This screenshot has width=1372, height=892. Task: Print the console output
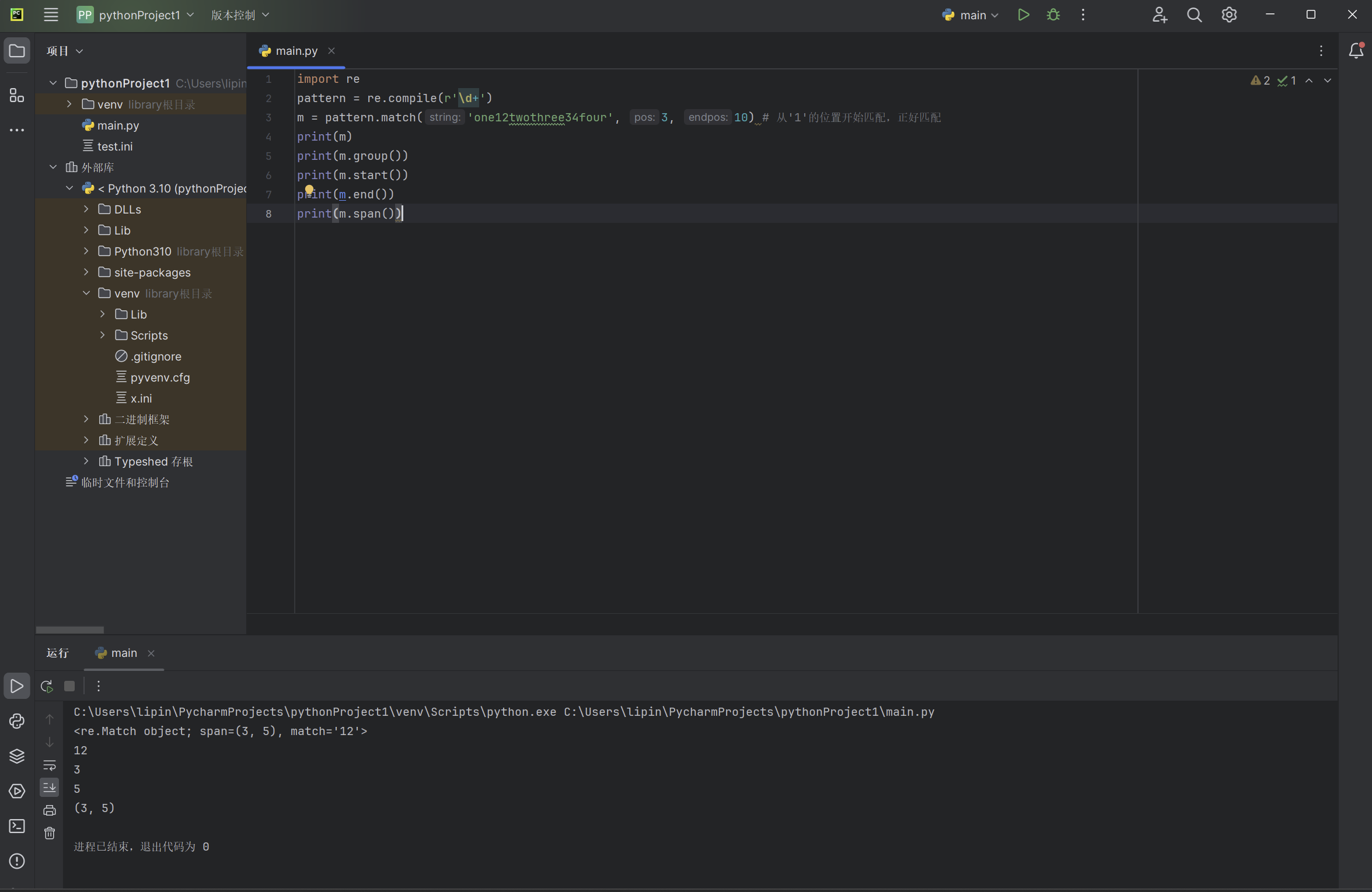click(50, 810)
